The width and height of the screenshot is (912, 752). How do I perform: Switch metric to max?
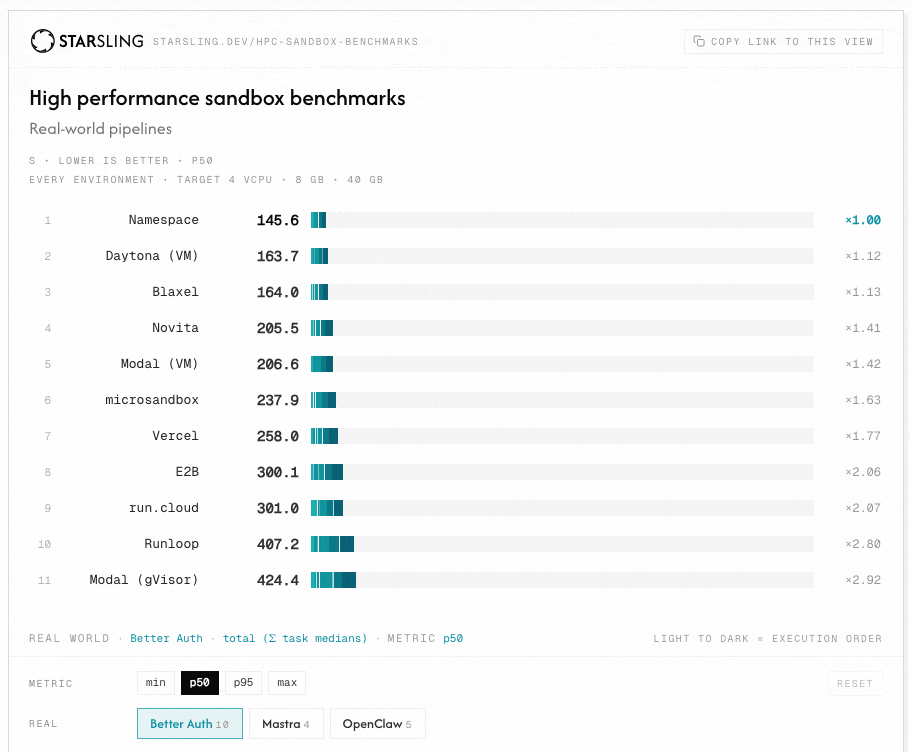click(x=287, y=683)
